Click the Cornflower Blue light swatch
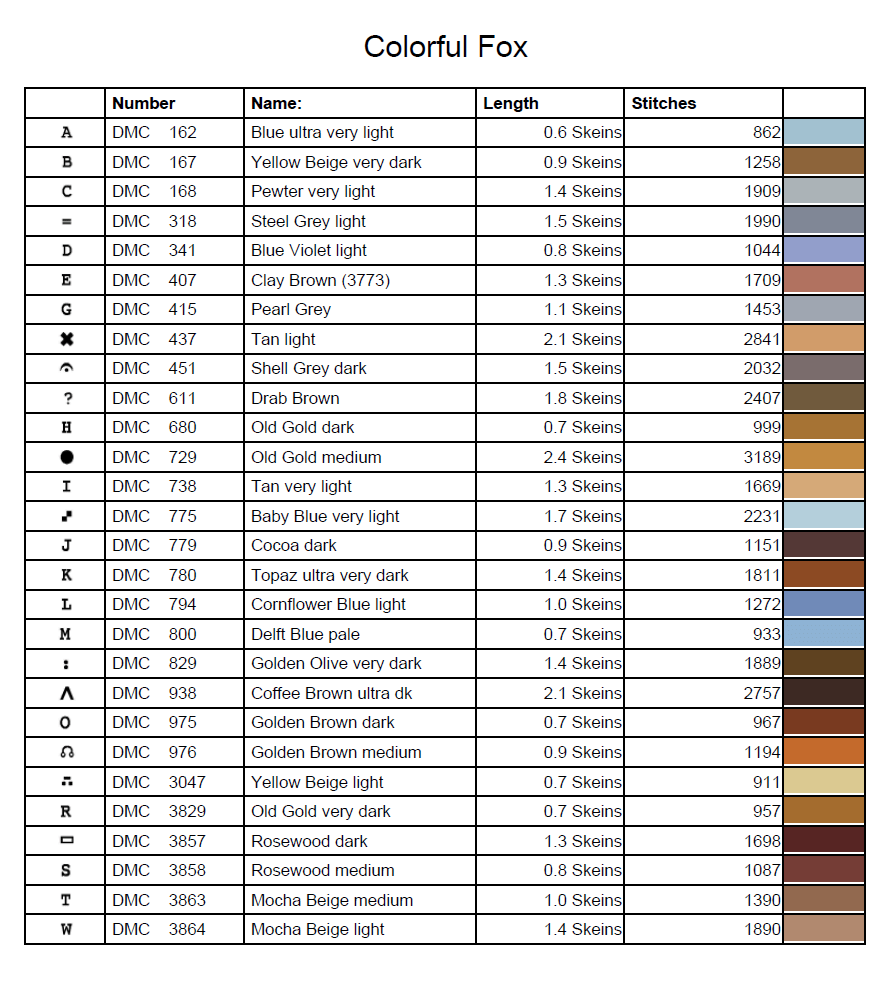This screenshot has height=990, width=881. (823, 605)
